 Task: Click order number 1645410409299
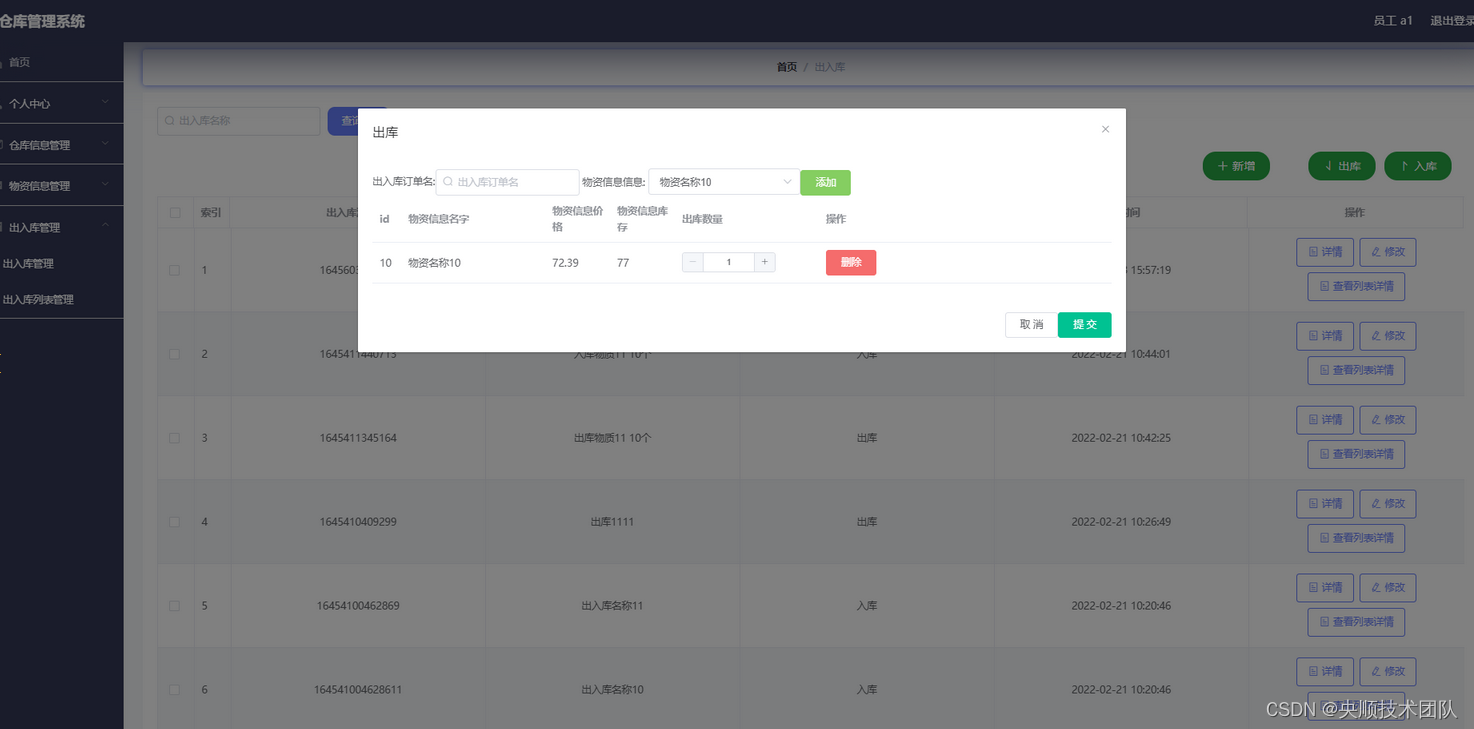coord(358,522)
